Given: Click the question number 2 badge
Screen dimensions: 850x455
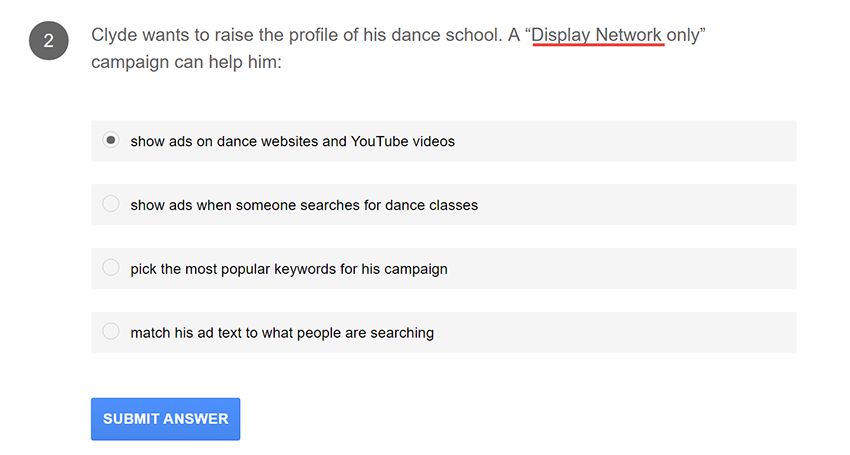Looking at the screenshot, I should pos(48,42).
